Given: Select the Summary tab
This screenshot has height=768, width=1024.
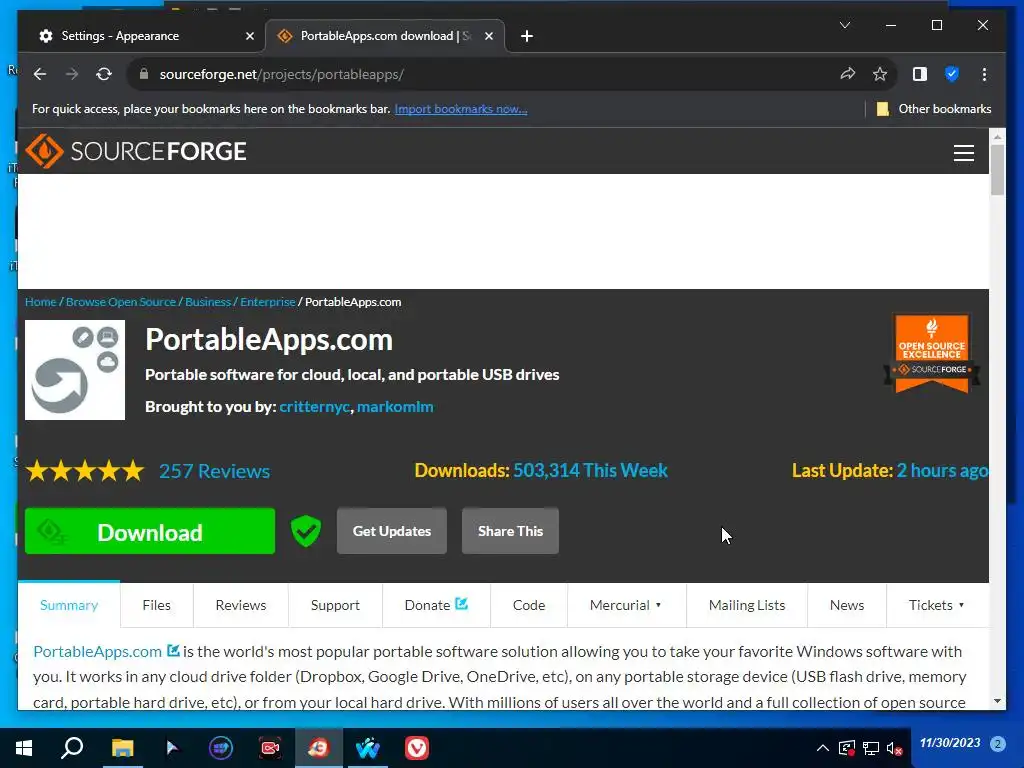Looking at the screenshot, I should (69, 605).
